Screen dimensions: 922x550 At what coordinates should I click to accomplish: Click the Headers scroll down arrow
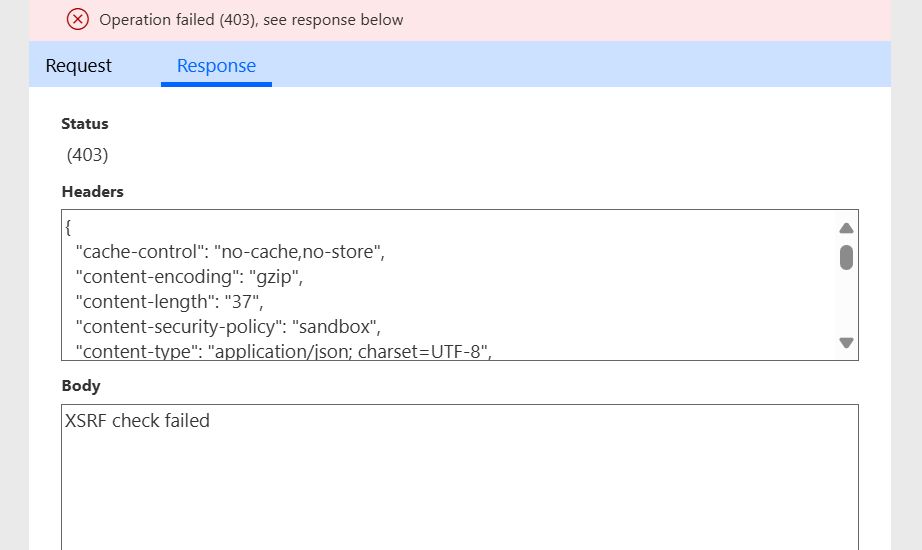(x=846, y=342)
